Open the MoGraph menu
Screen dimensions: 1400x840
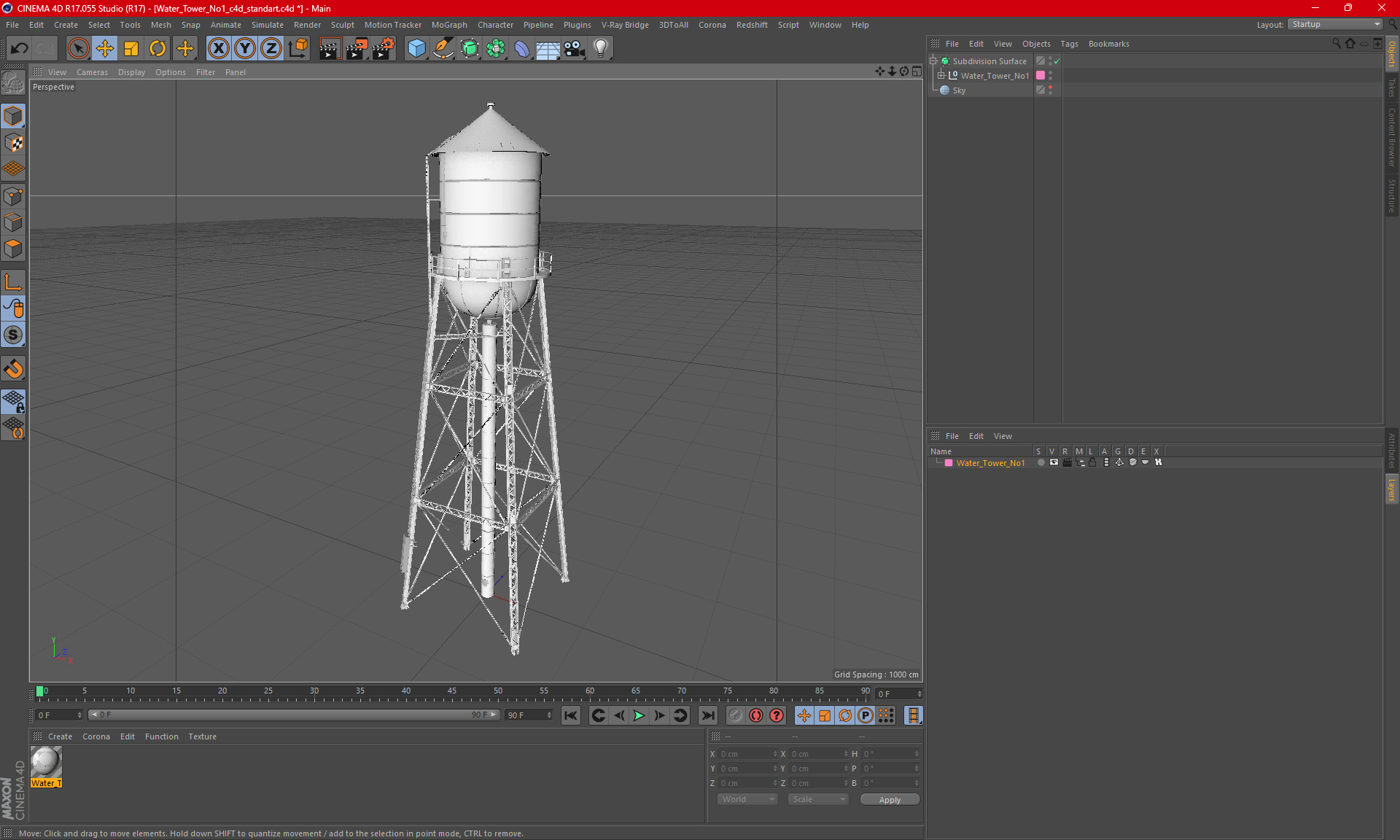click(449, 25)
